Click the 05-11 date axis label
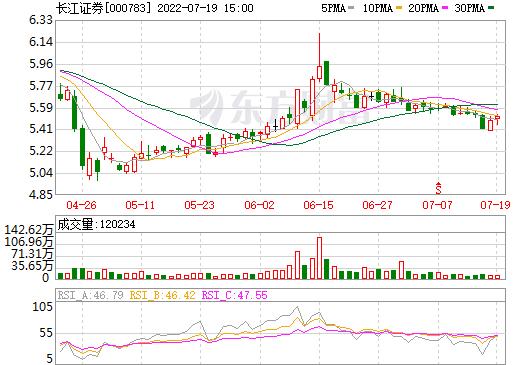520x365 pixels. pos(140,205)
